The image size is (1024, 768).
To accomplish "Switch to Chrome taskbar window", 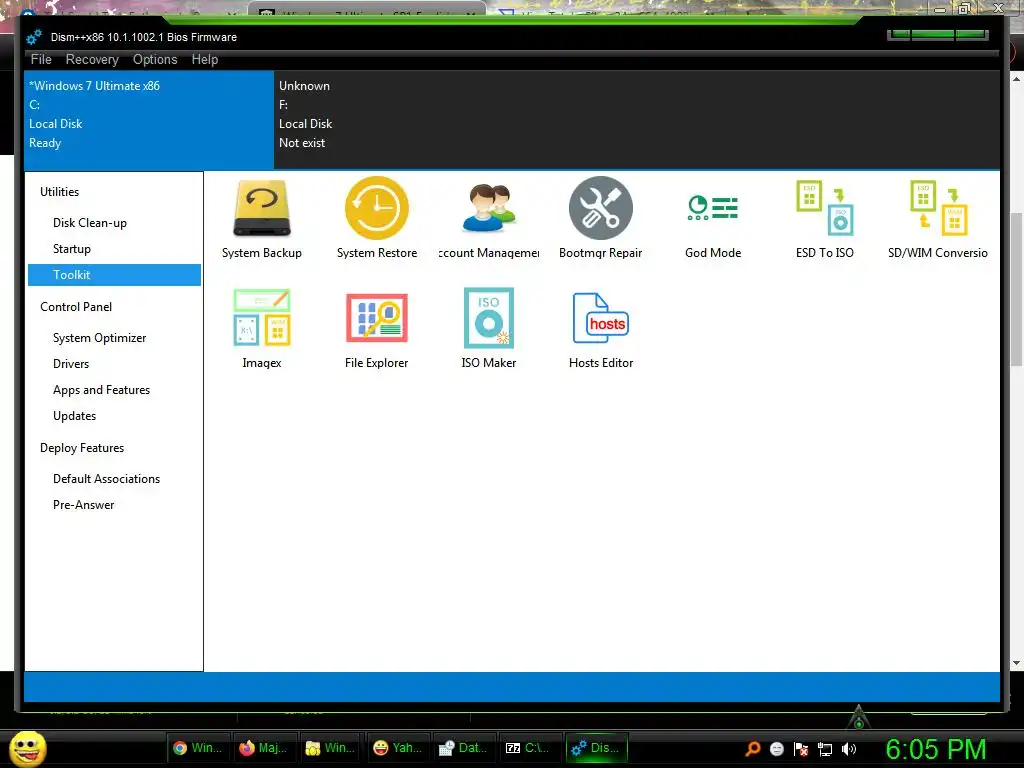I will click(x=198, y=748).
